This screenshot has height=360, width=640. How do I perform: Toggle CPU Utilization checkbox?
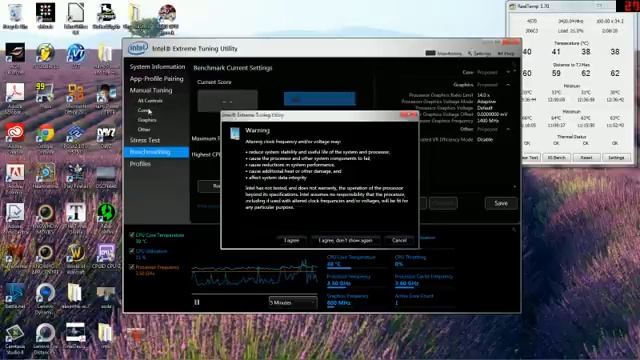pos(131,251)
